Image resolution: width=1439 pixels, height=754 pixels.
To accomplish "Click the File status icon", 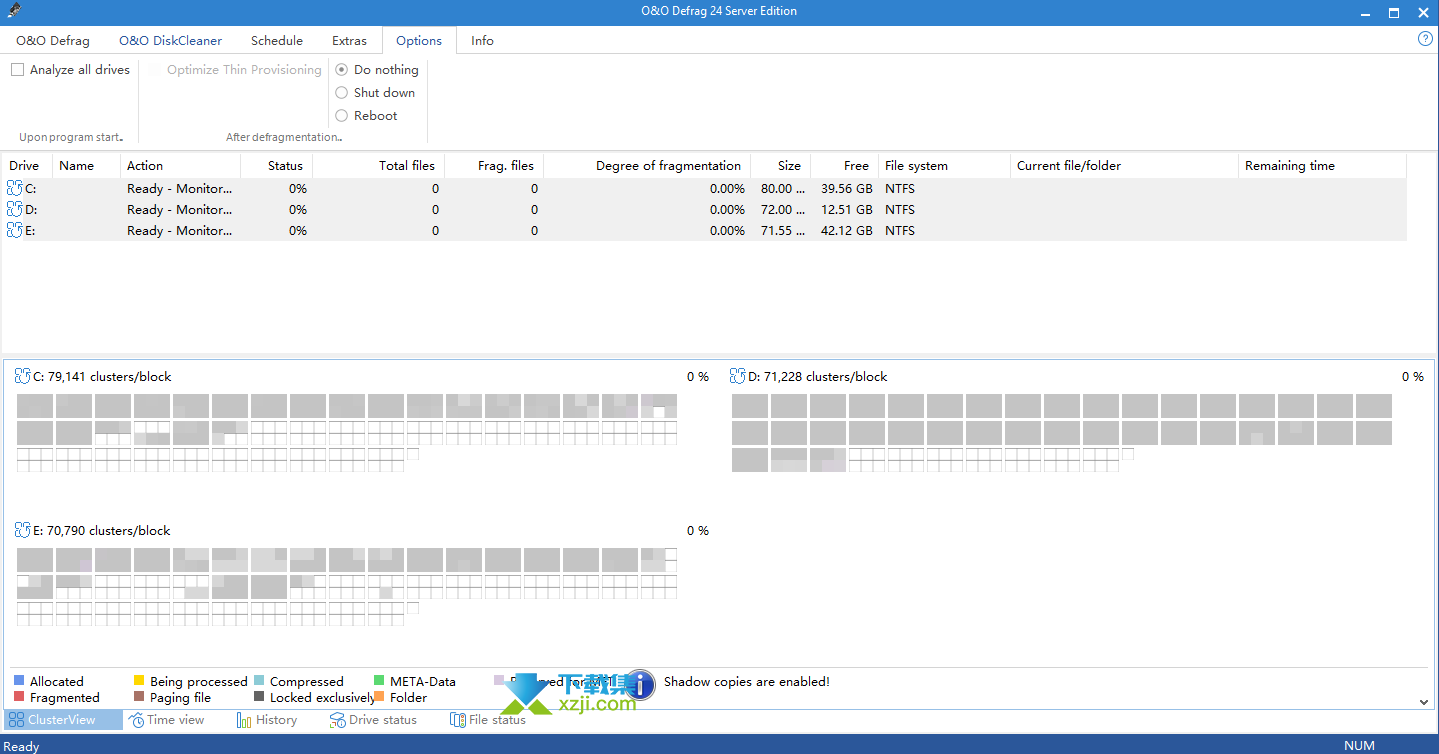I will [458, 720].
